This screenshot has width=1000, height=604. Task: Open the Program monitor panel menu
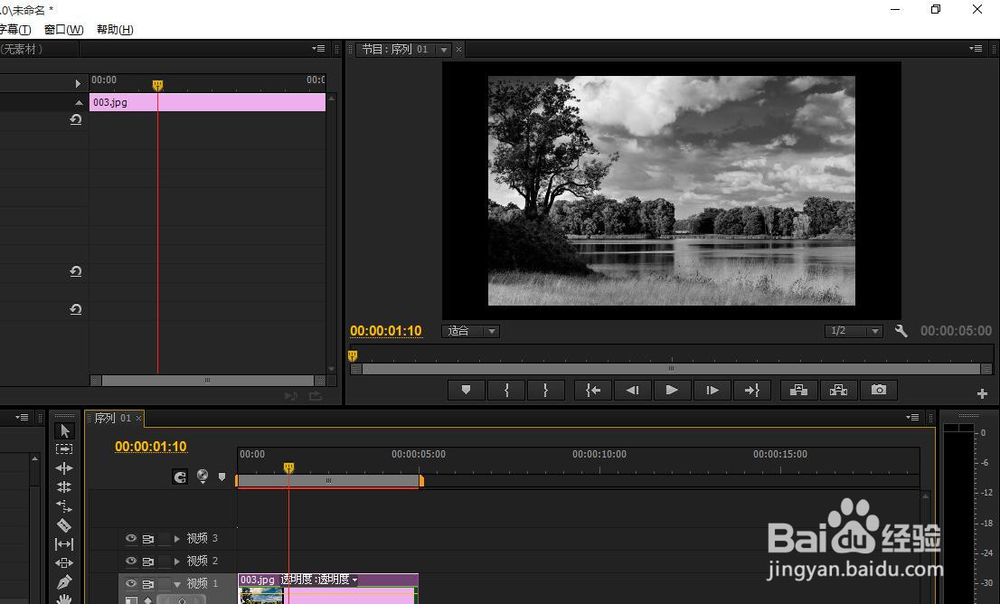click(975, 48)
